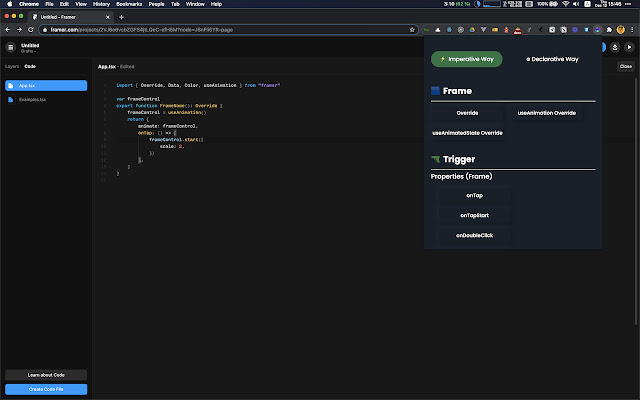Click the code editor vertical scrollbar

click(636, 200)
